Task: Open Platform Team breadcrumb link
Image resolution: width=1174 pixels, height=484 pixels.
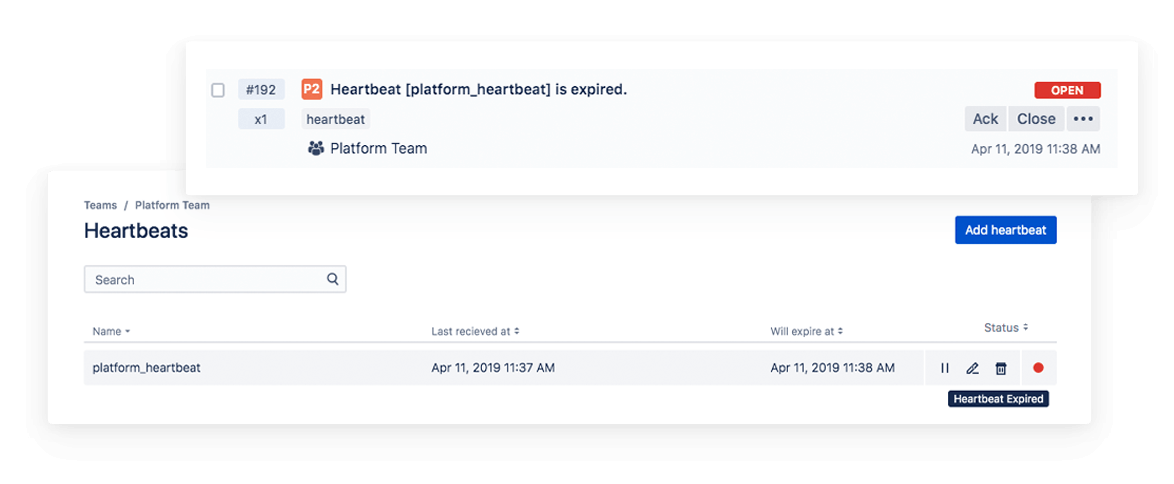Action: pyautogui.click(x=172, y=205)
